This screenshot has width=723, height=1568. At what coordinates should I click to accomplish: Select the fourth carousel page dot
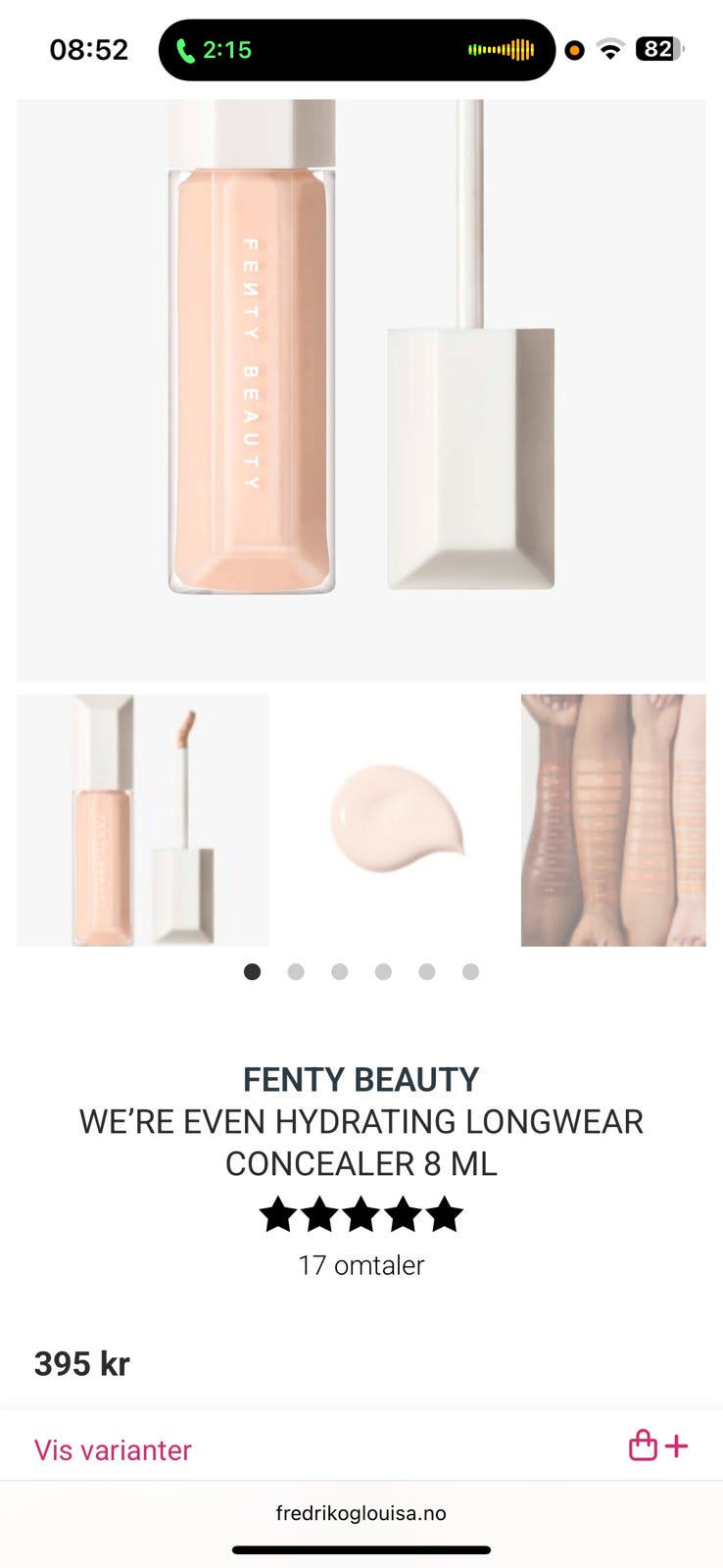coord(383,971)
